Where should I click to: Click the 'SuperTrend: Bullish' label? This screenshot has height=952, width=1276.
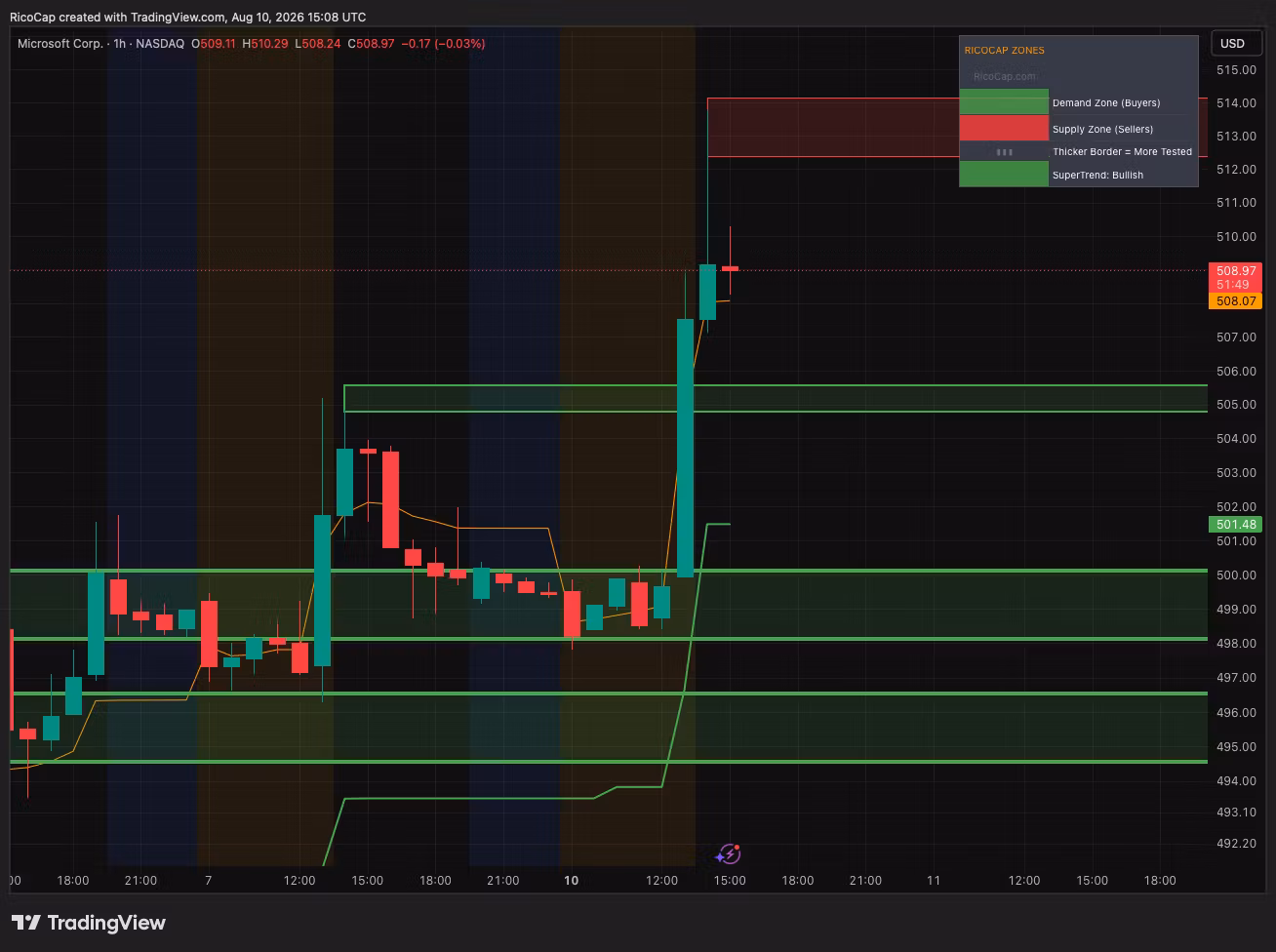[1097, 176]
